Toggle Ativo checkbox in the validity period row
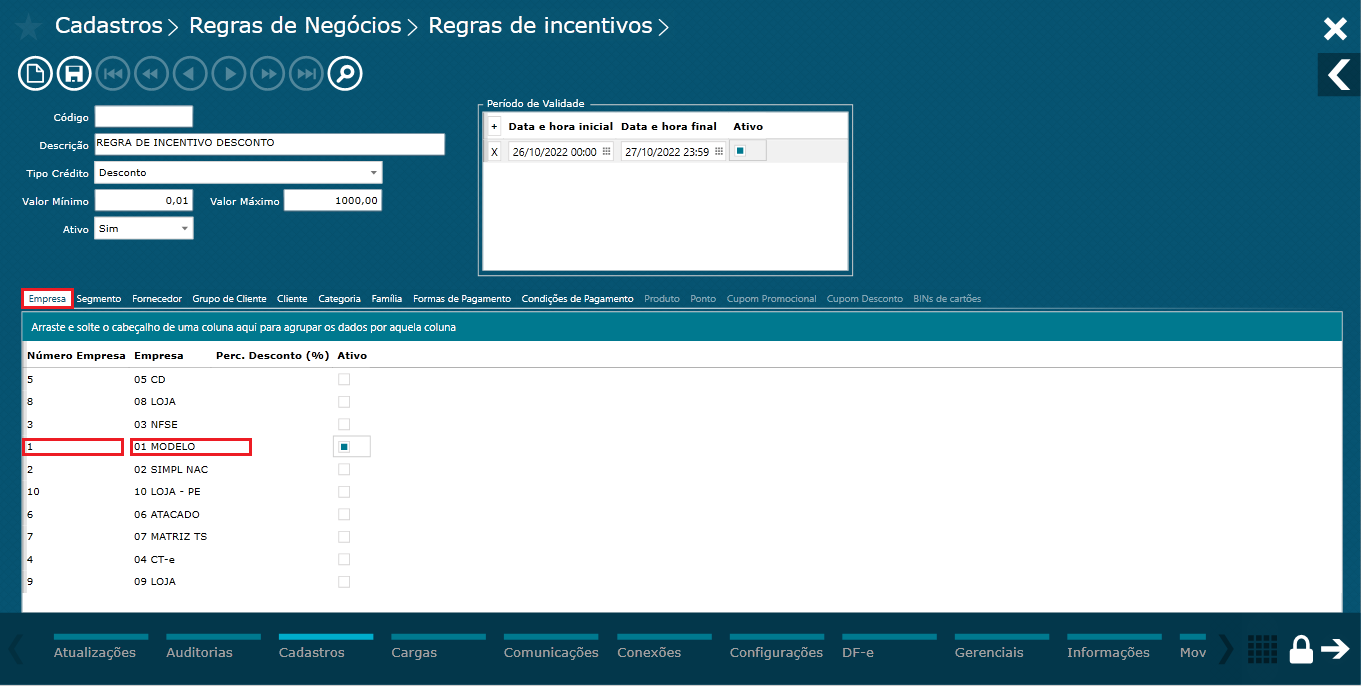This screenshot has height=686, width=1361. point(740,151)
